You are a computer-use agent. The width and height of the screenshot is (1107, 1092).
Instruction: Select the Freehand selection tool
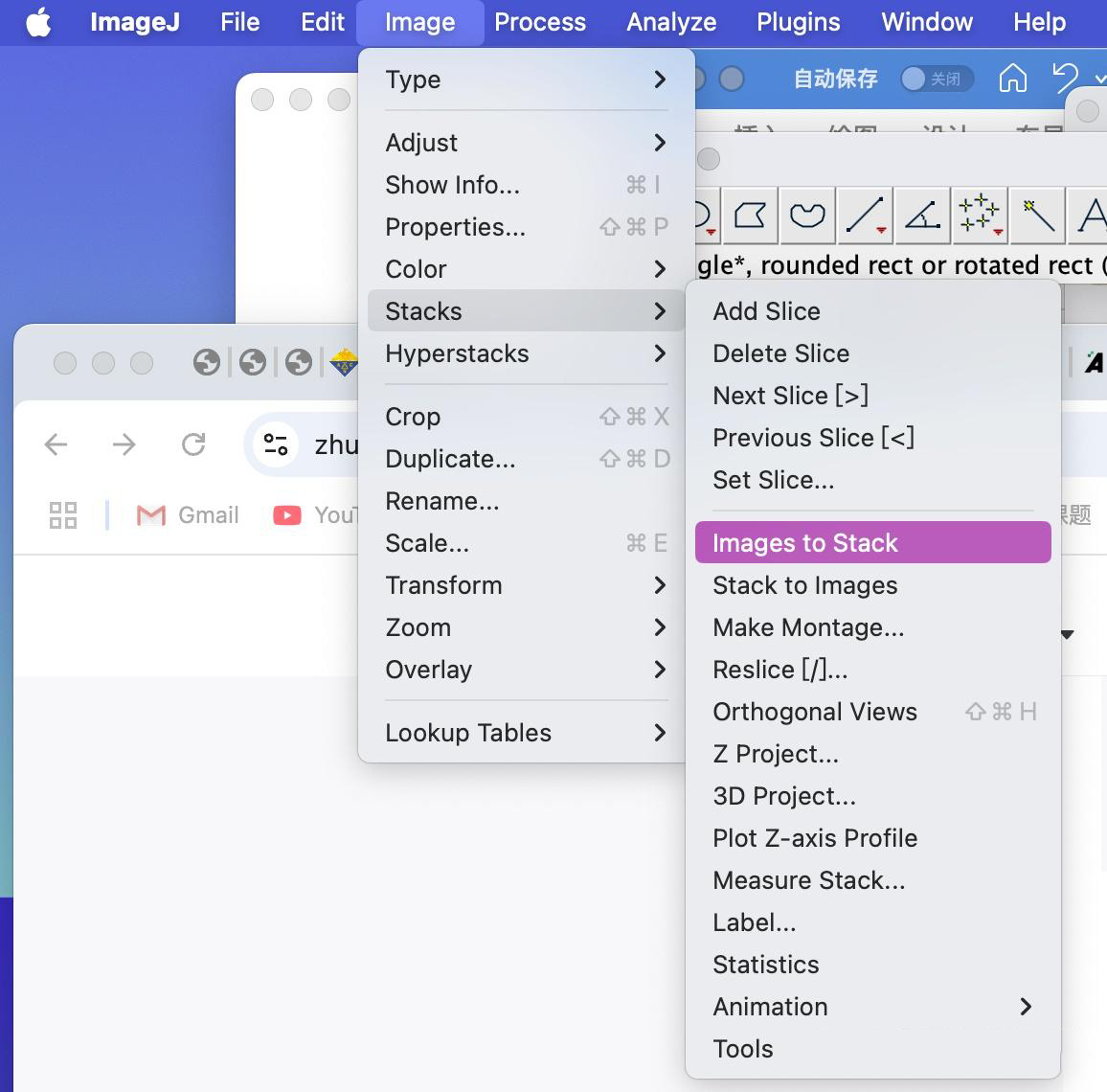click(x=807, y=216)
